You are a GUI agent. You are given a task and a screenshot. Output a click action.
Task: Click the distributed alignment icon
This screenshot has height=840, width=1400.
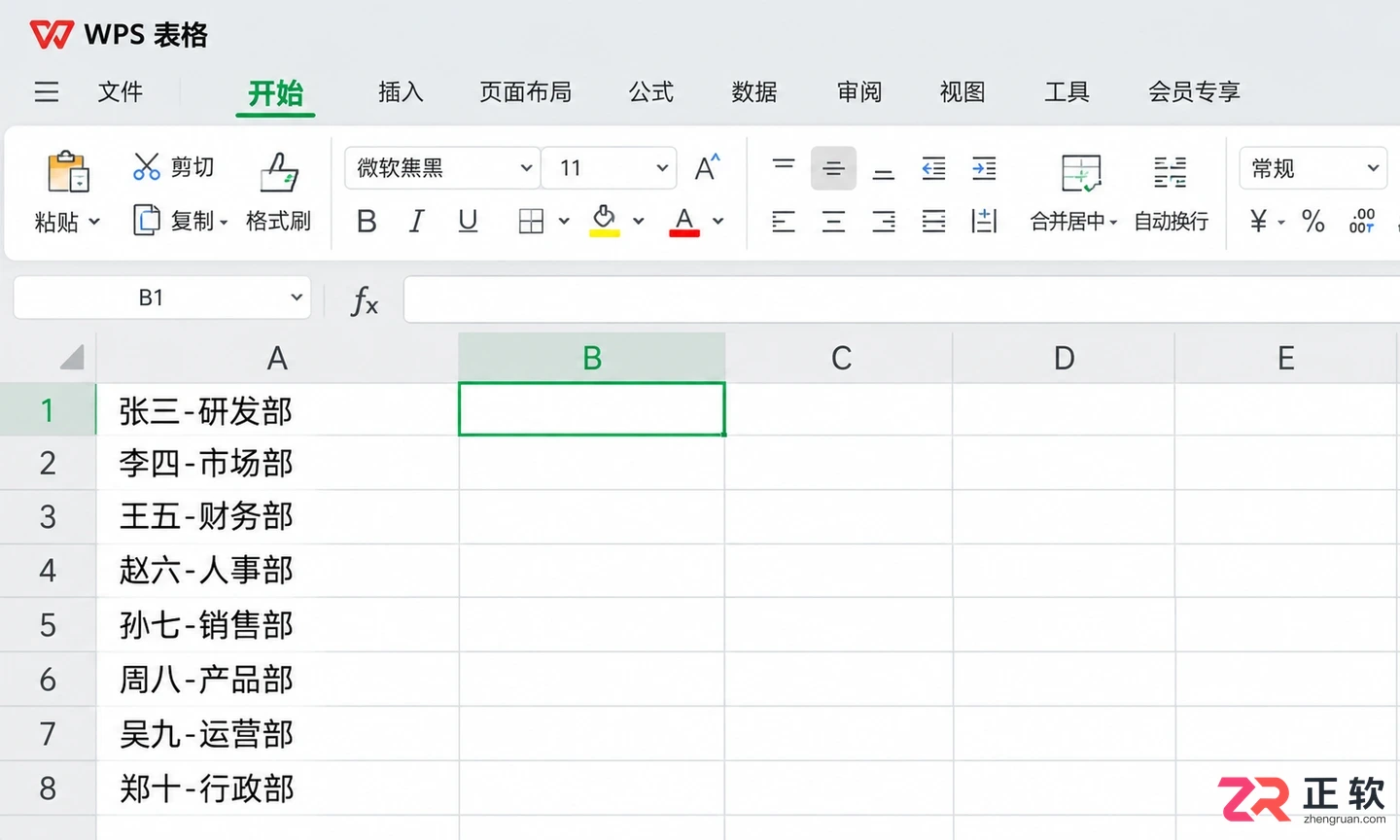(984, 222)
